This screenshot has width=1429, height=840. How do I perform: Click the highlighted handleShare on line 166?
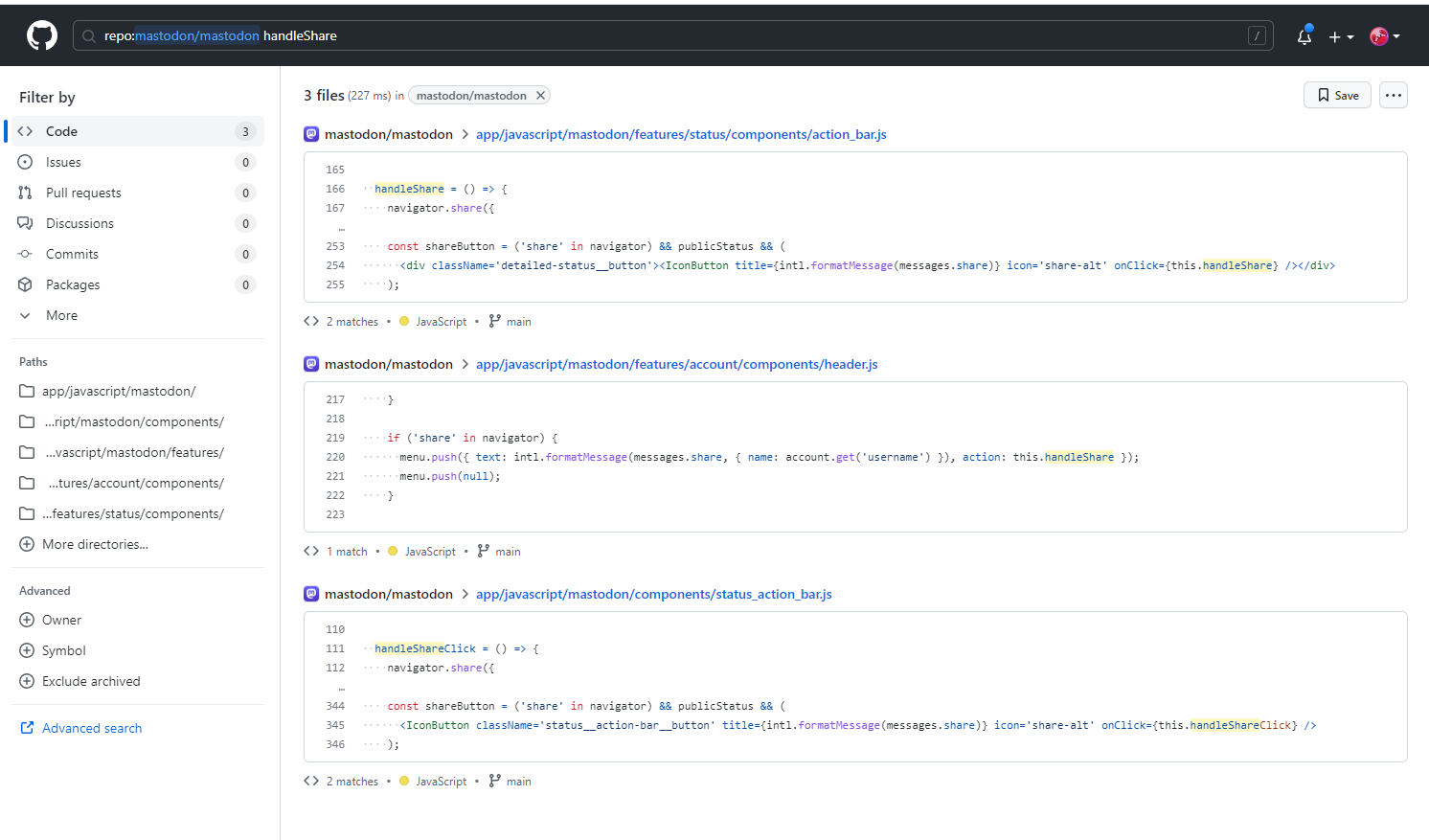(x=409, y=189)
